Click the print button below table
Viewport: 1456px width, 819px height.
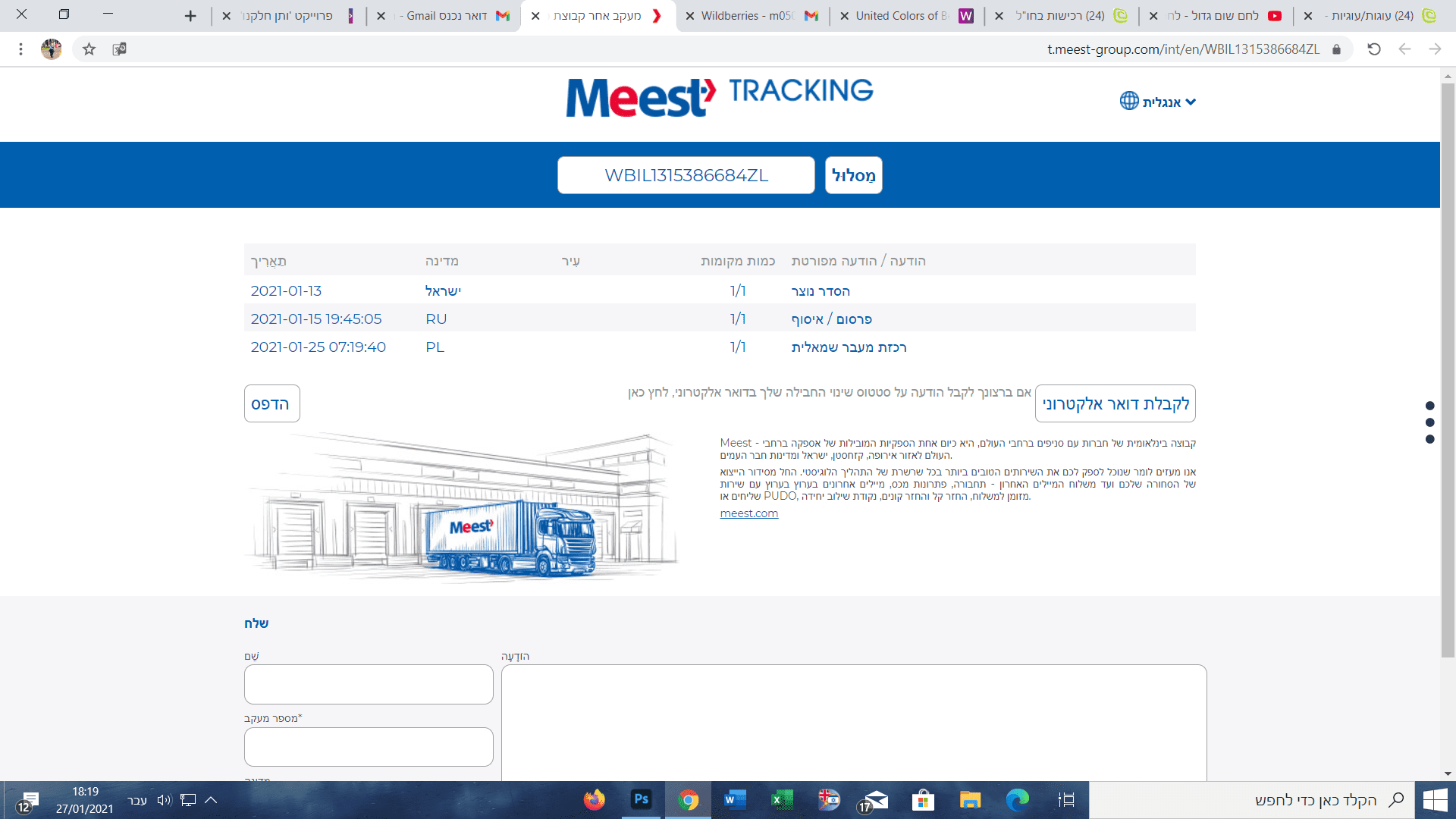click(271, 403)
